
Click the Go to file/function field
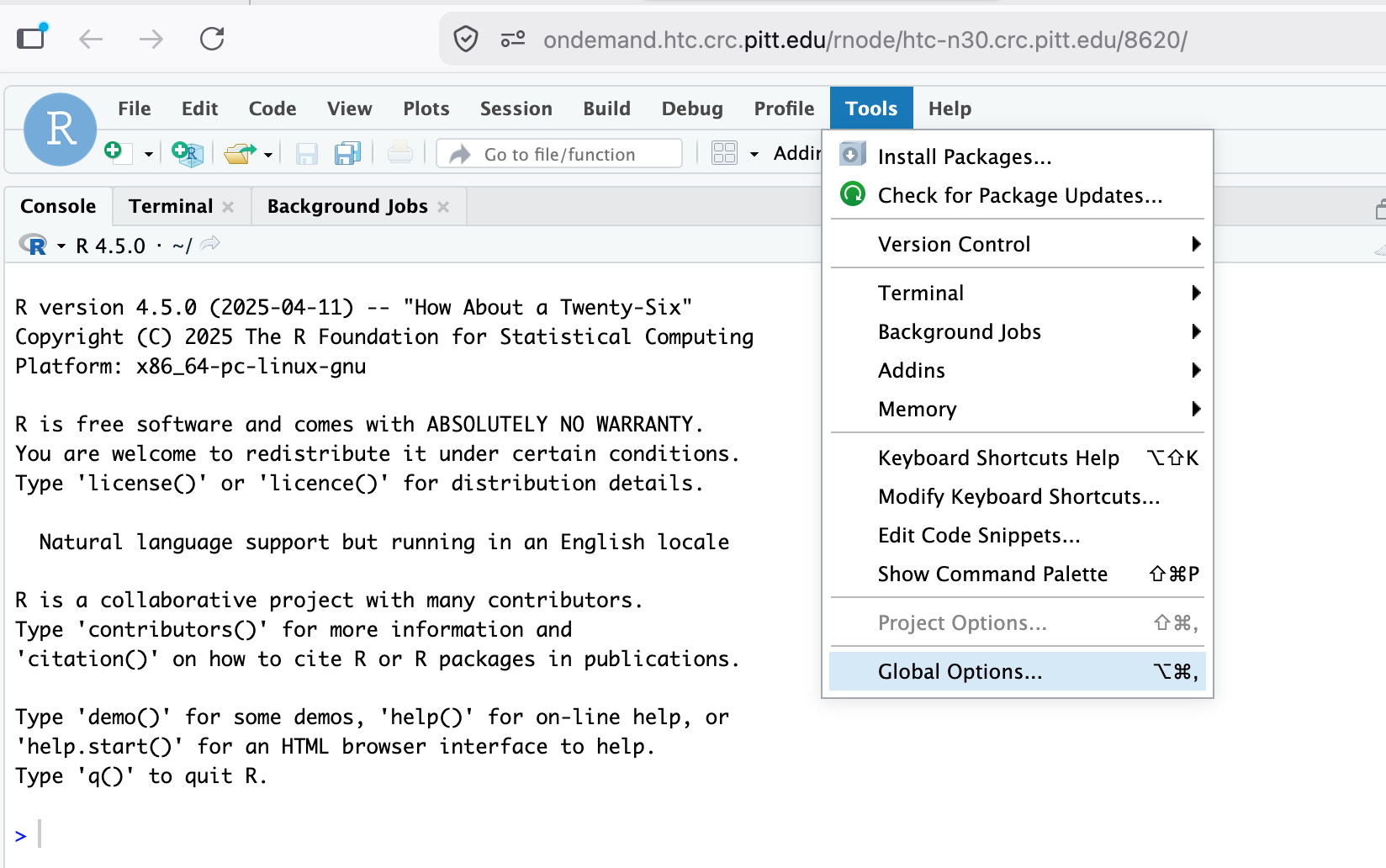point(560,154)
